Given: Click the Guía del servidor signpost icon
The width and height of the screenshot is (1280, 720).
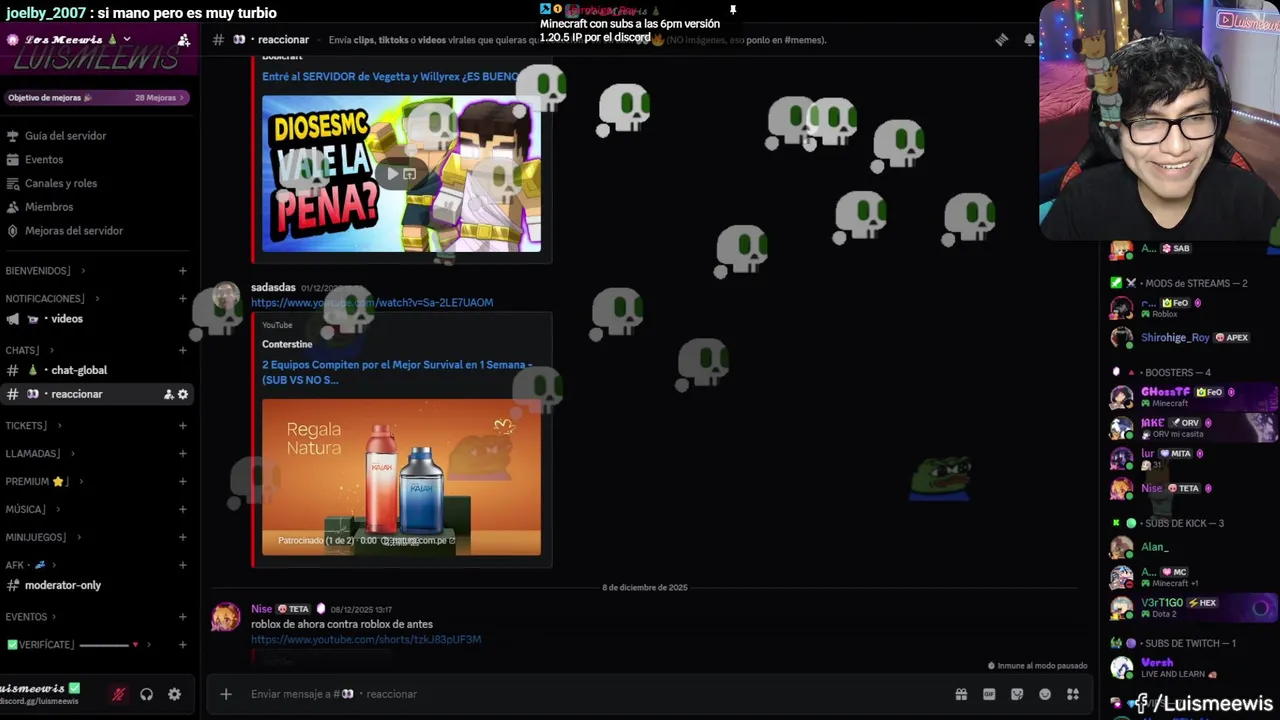Looking at the screenshot, I should (13, 136).
